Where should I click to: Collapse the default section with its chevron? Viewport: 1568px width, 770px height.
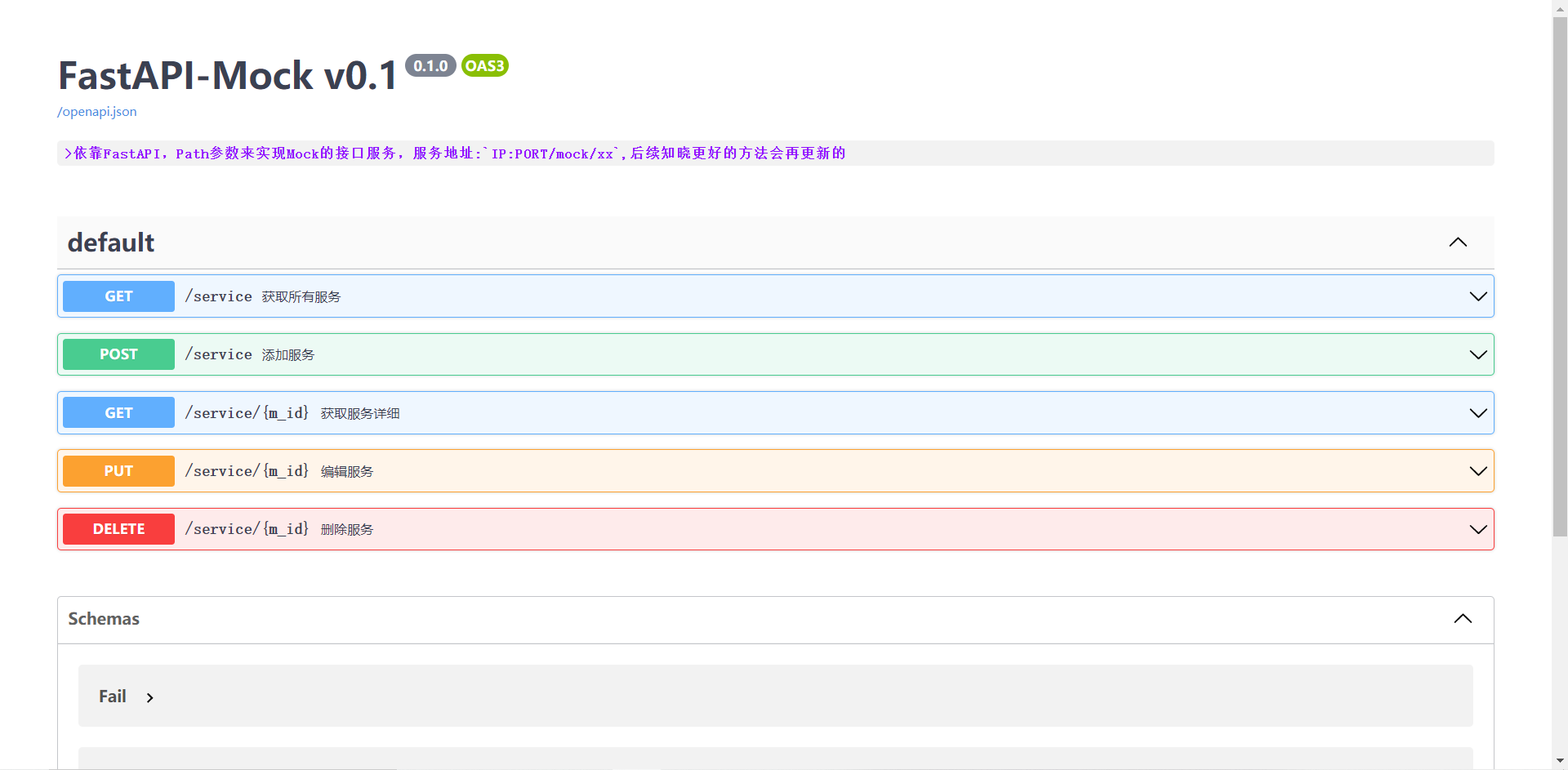tap(1458, 243)
